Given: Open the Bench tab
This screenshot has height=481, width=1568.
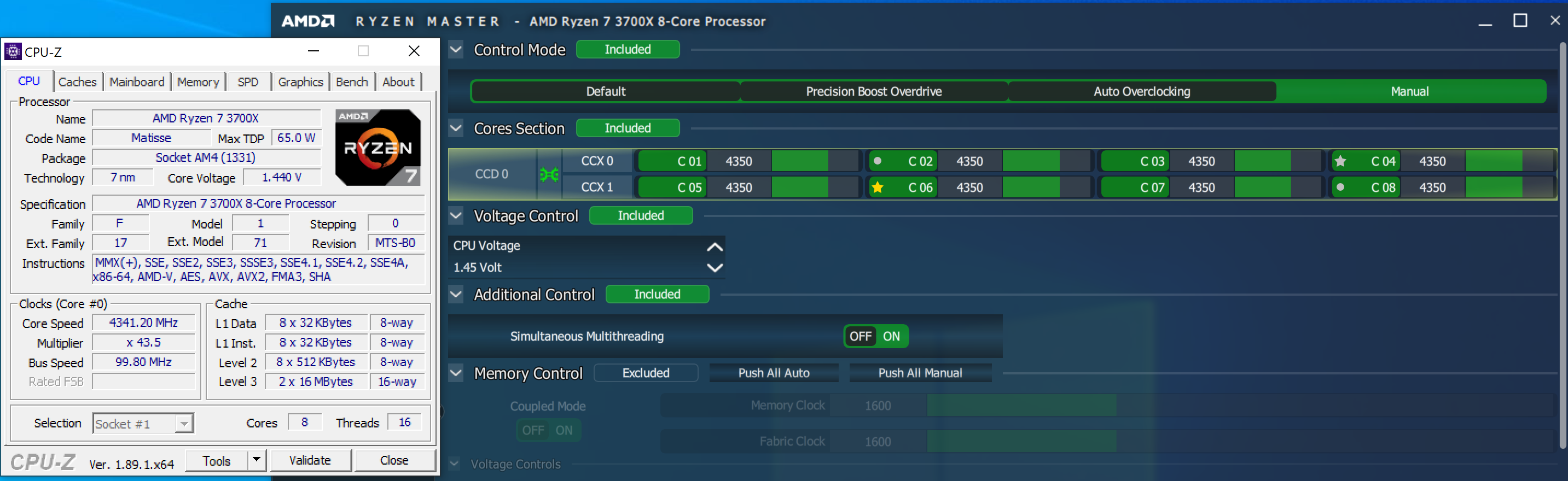Looking at the screenshot, I should (x=352, y=81).
